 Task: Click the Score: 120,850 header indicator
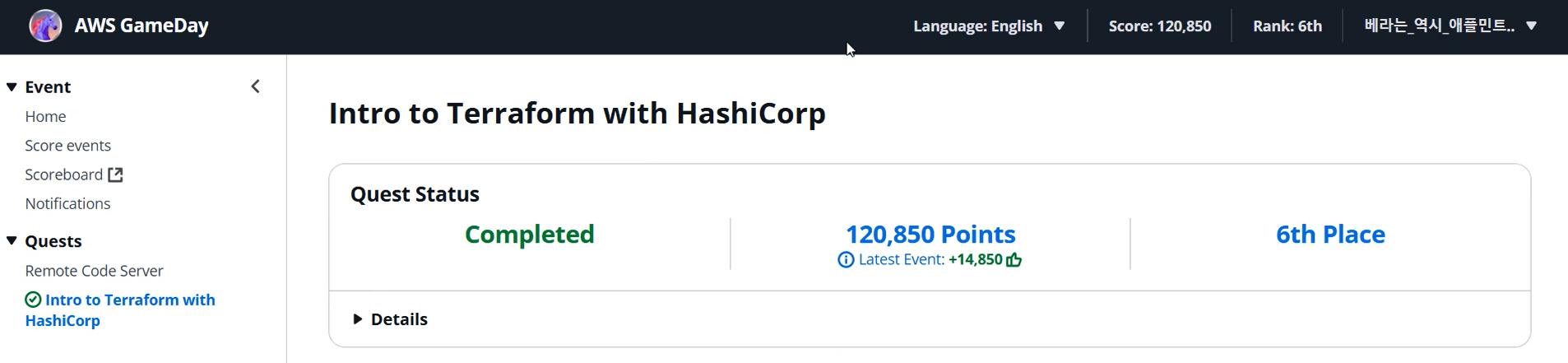[x=1160, y=26]
